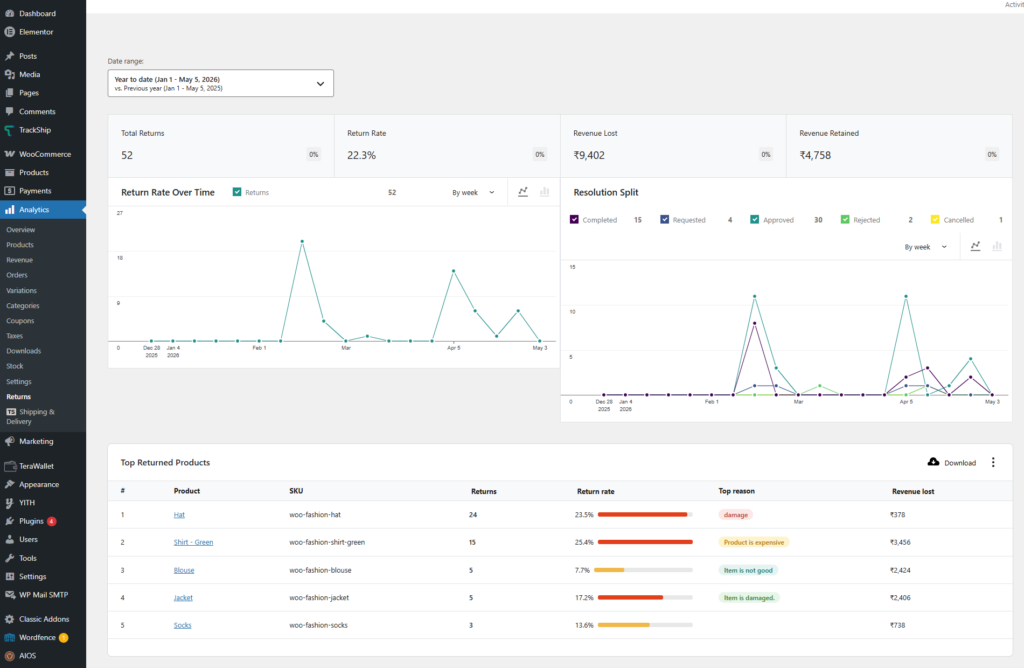
Task: Open the Variations analytics submenu
Action: [x=22, y=291]
